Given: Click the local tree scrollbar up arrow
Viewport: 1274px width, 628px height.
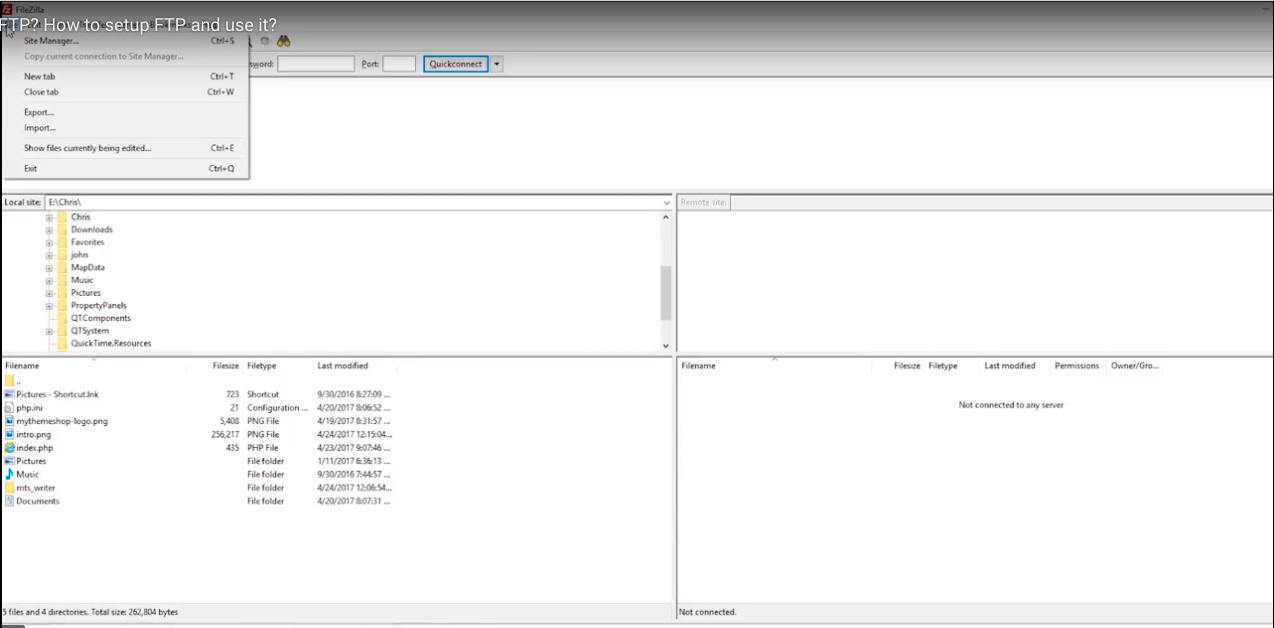Looking at the screenshot, I should [x=667, y=217].
